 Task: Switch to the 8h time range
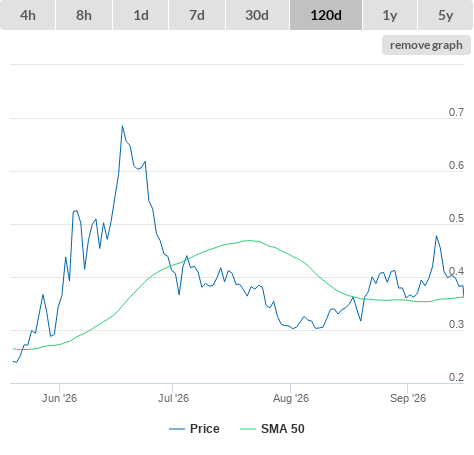point(84,15)
